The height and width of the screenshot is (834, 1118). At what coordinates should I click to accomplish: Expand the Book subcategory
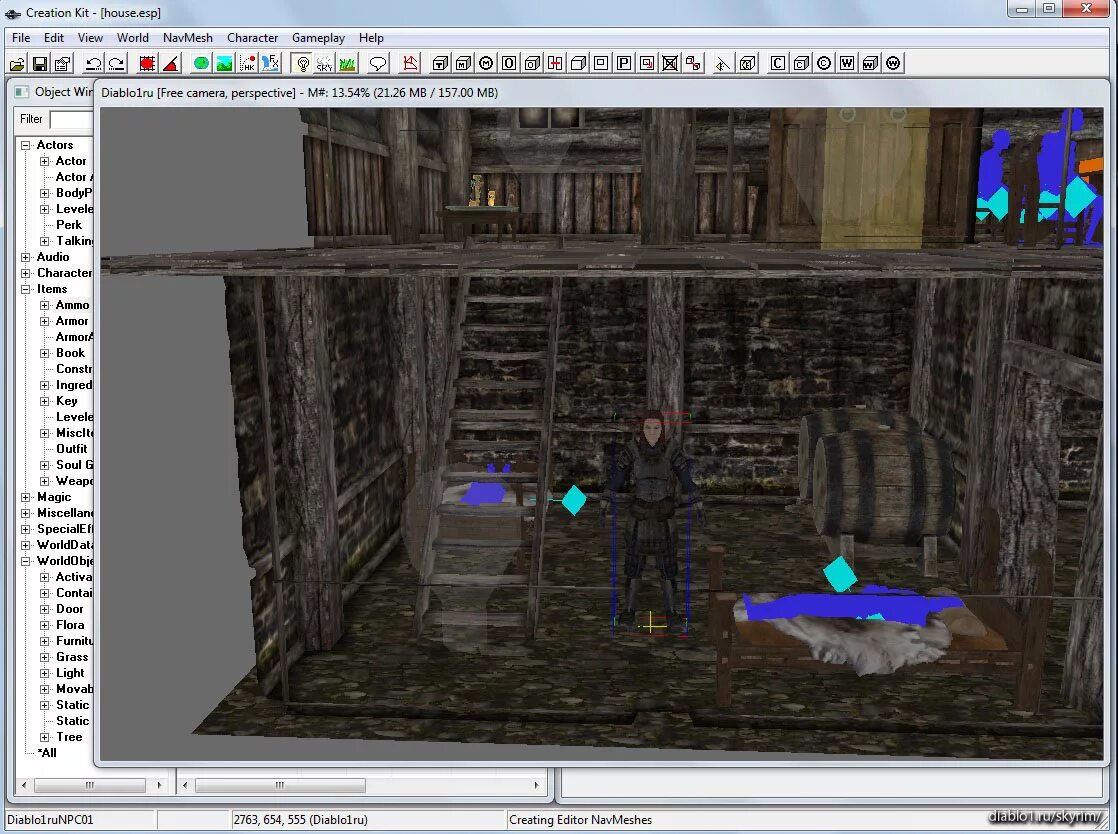pos(45,354)
